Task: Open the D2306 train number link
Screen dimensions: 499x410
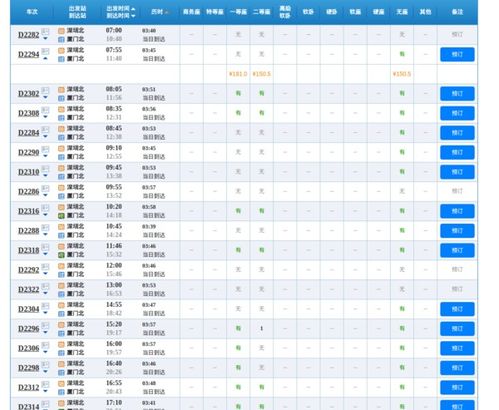Action: pos(29,348)
